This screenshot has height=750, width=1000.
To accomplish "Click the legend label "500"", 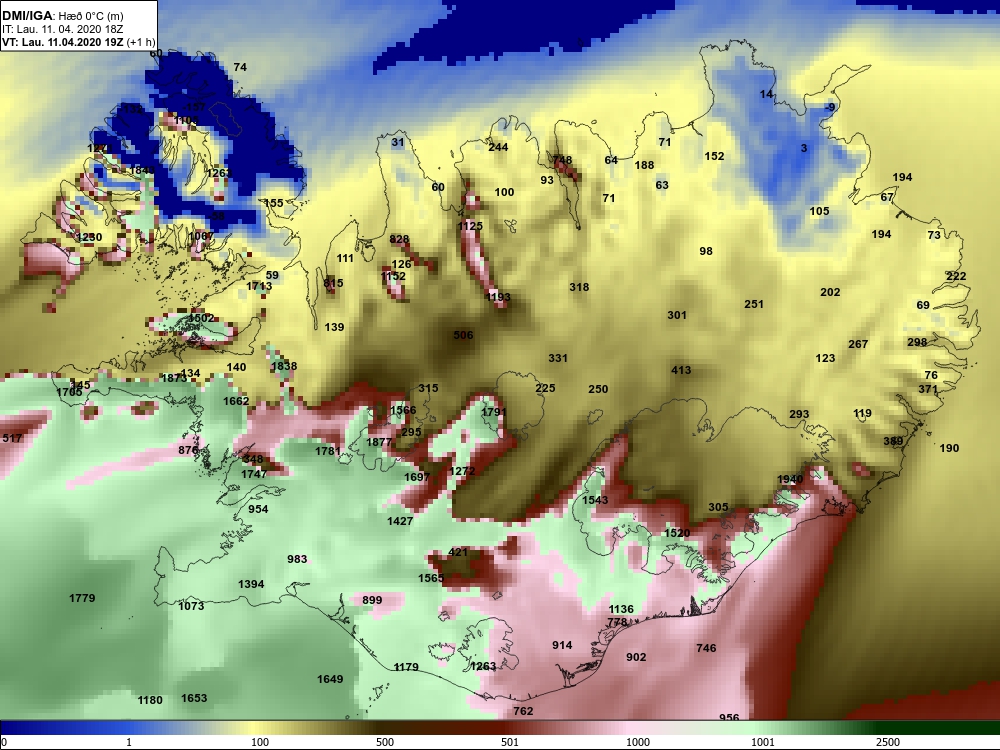I will click(x=385, y=742).
